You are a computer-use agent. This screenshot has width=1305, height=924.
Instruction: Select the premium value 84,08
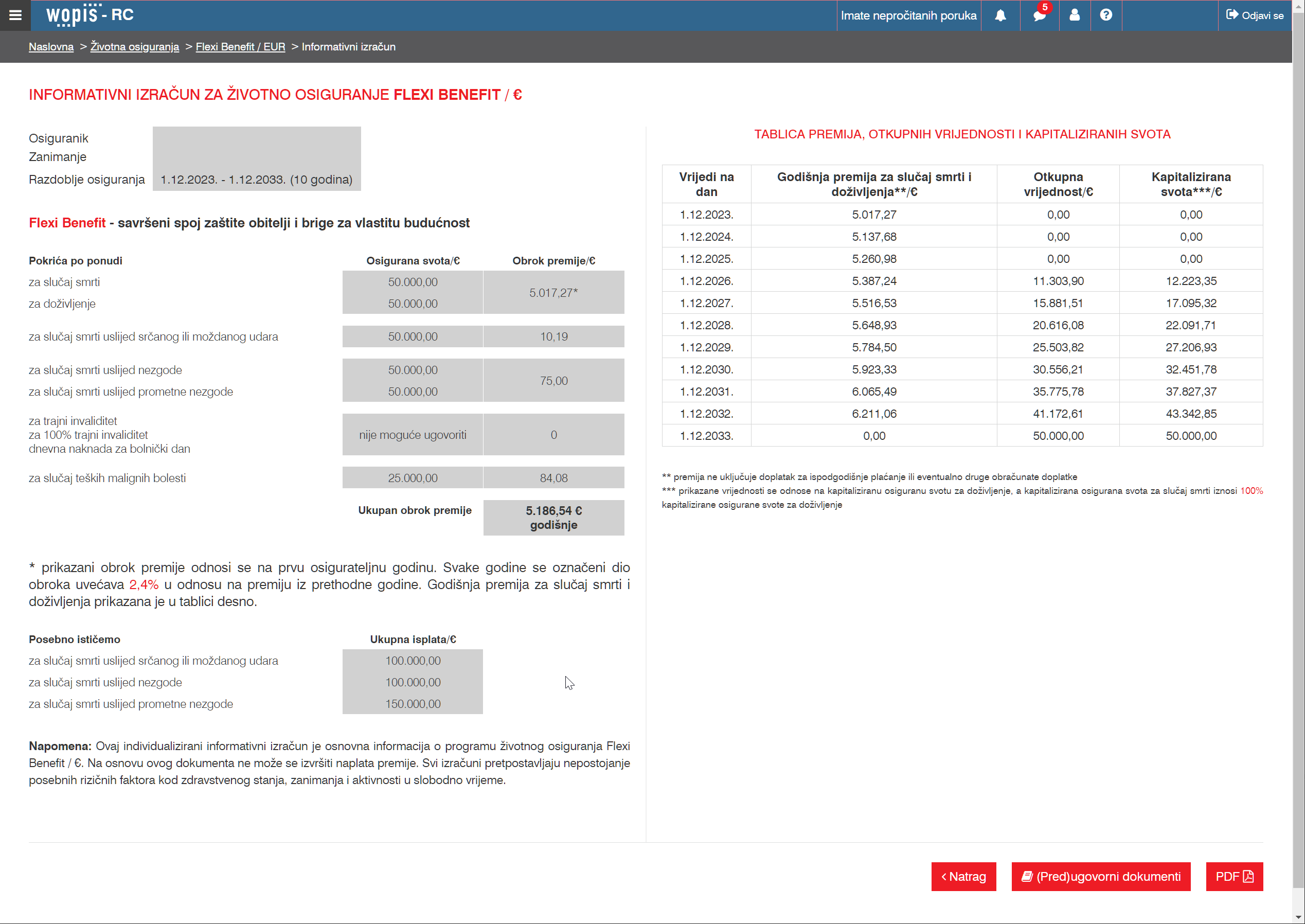click(553, 478)
